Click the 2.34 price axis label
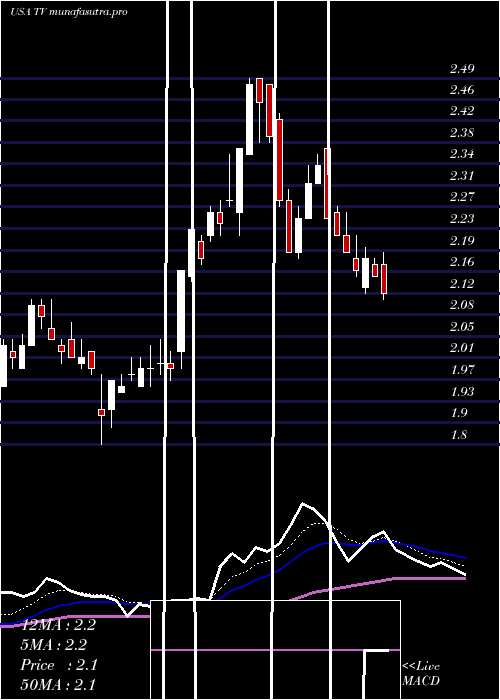Viewport: 500px width, 700px height. (462, 154)
